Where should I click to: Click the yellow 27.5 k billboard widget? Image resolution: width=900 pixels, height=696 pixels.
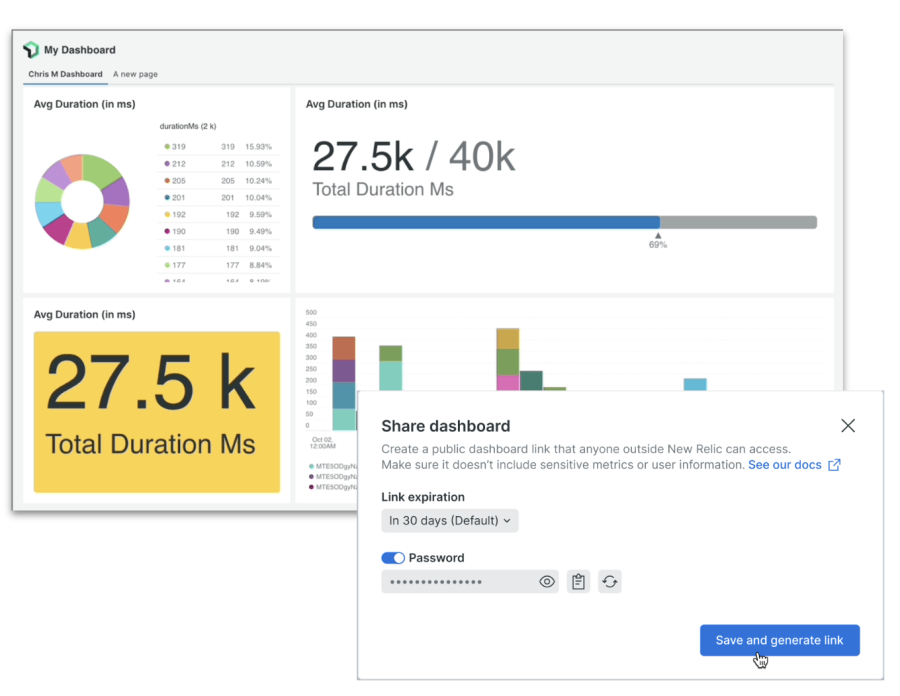(x=157, y=412)
